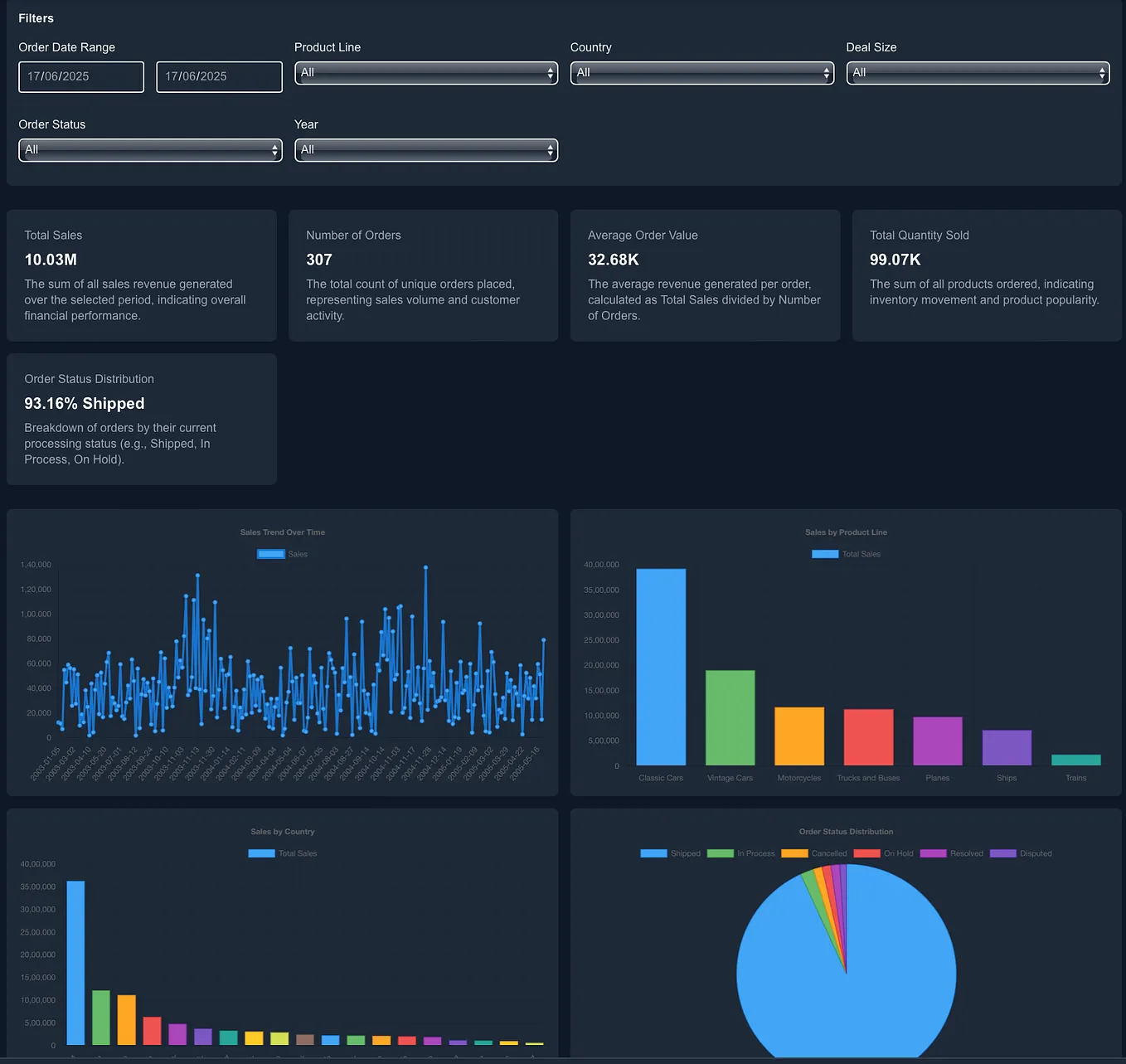Open the Product Line filter dropdown

(425, 73)
